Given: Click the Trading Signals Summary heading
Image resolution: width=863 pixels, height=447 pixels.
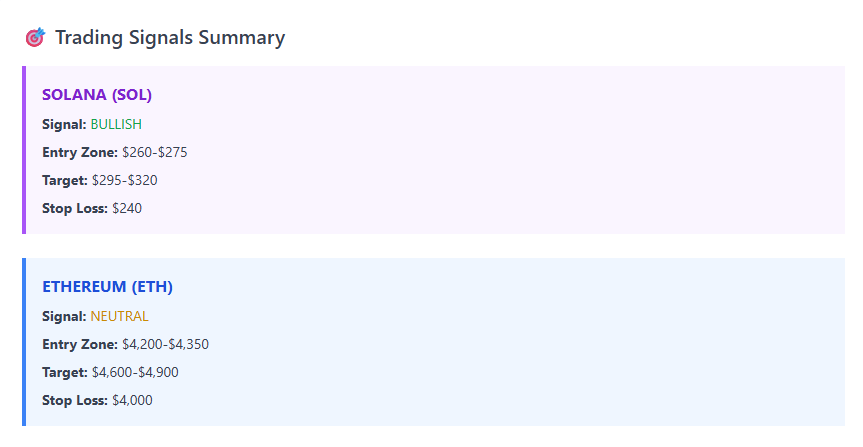Looking at the screenshot, I should pyautogui.click(x=170, y=38).
